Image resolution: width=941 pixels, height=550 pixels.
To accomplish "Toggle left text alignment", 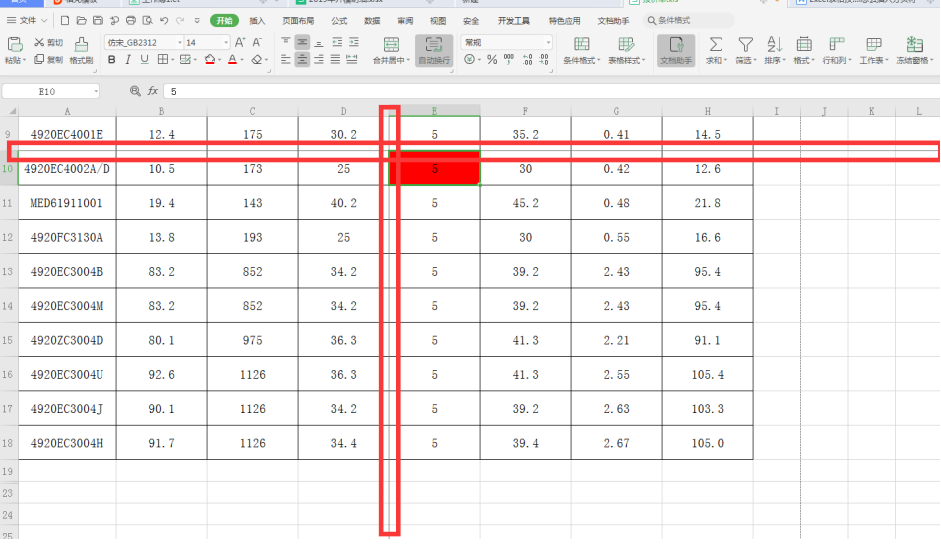I will pyautogui.click(x=286, y=59).
